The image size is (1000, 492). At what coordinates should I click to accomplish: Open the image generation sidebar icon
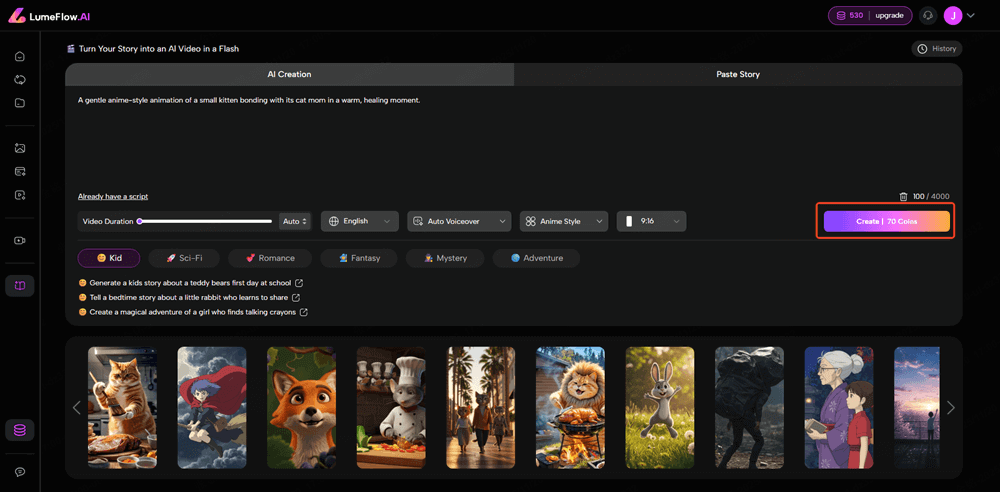(x=20, y=148)
